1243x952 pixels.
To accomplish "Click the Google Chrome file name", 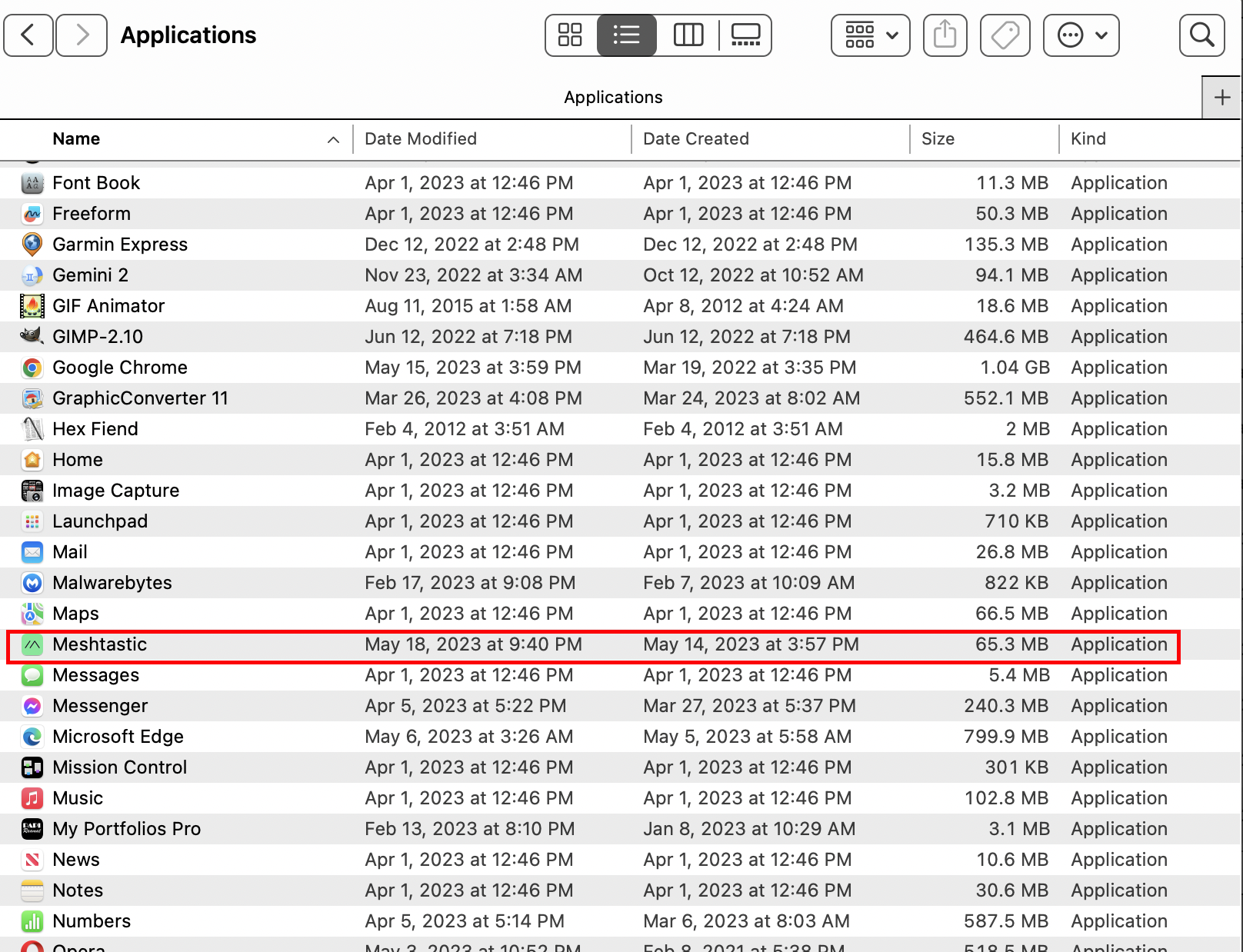I will (120, 368).
